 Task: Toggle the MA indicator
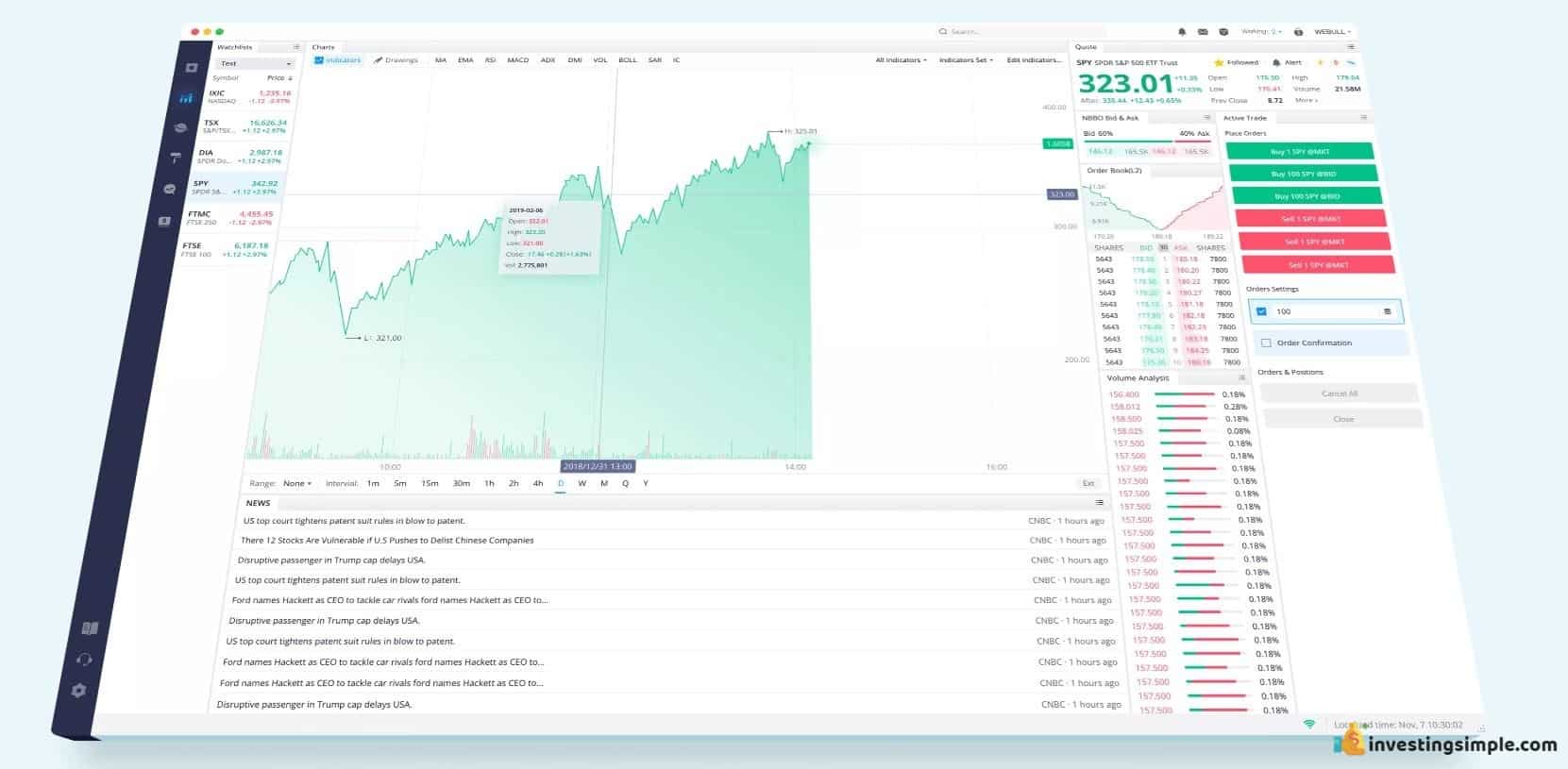point(441,60)
